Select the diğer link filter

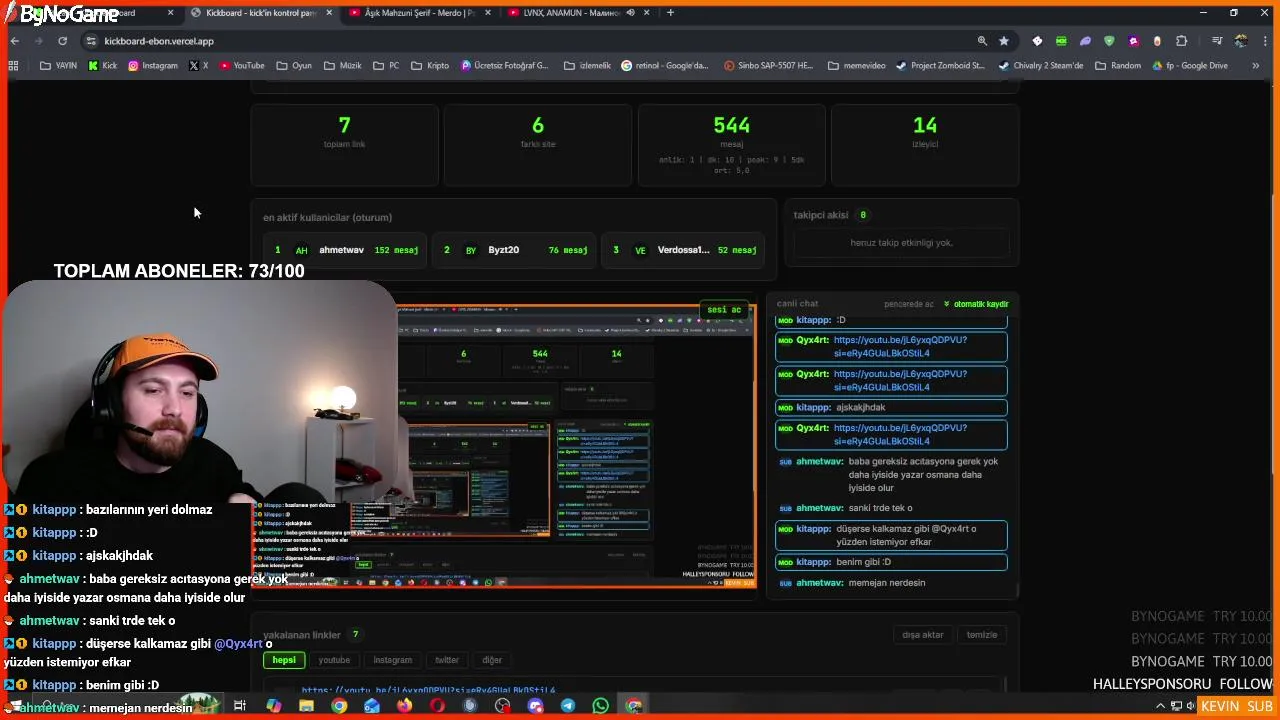point(492,660)
